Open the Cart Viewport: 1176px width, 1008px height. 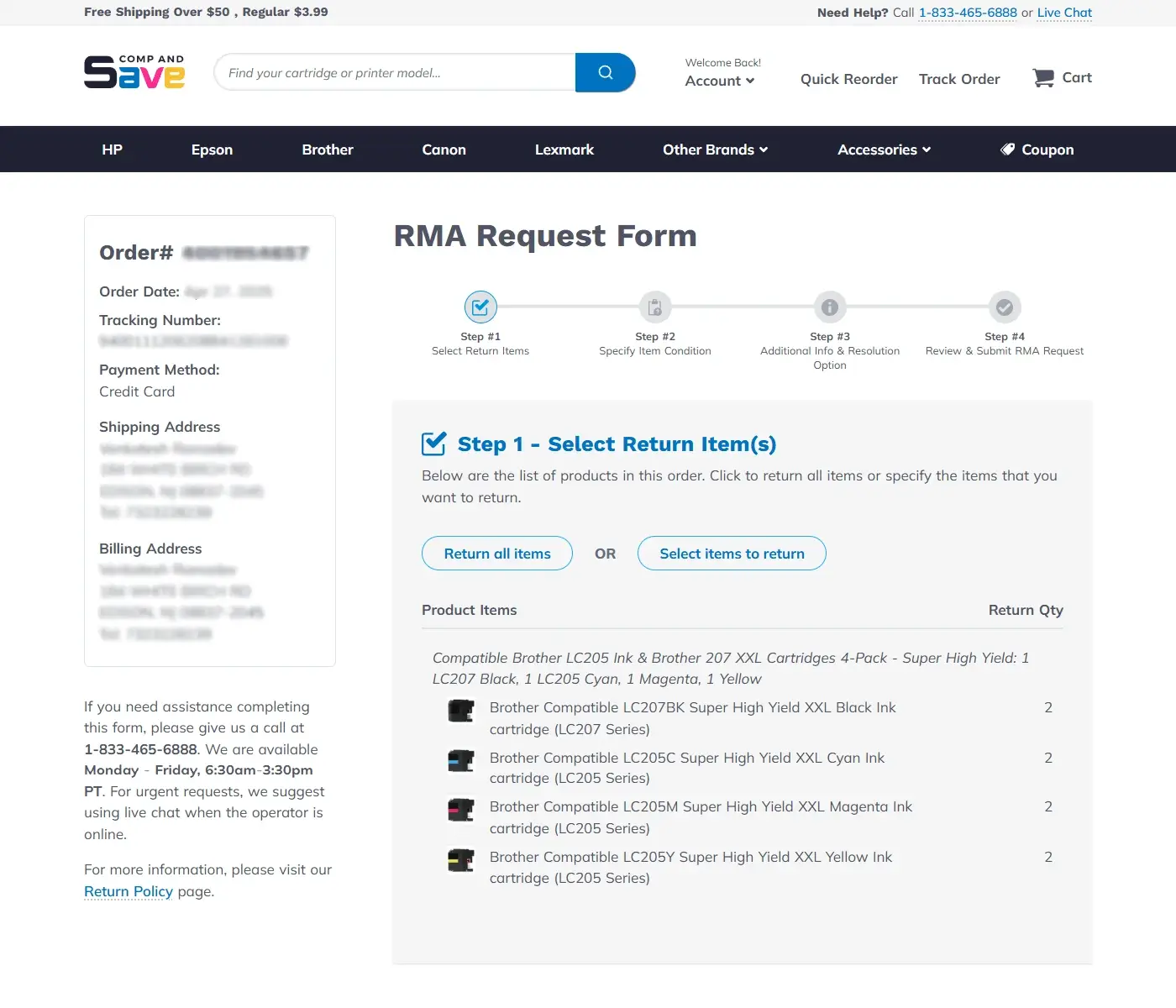click(x=1061, y=77)
